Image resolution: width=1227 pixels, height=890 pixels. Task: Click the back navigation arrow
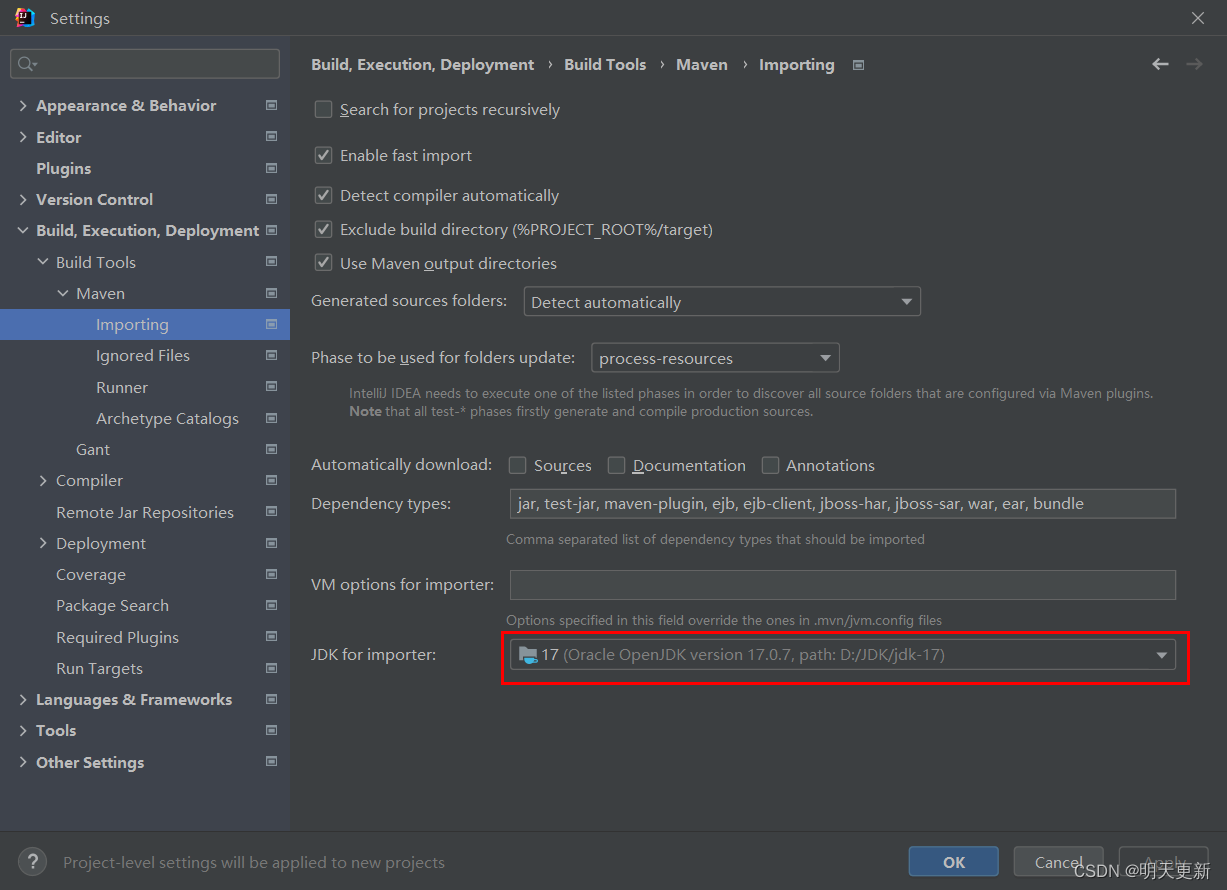1160,64
